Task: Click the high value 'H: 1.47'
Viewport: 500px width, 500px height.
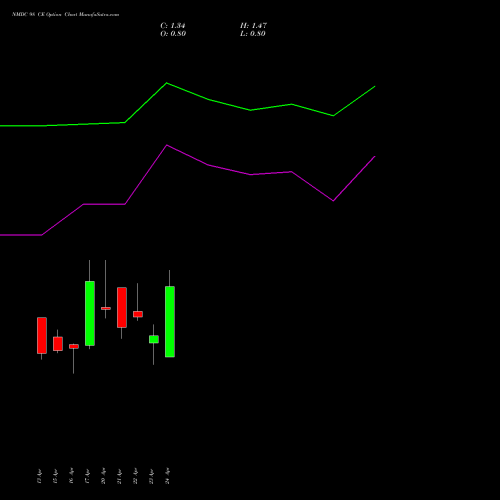Action: [x=253, y=26]
